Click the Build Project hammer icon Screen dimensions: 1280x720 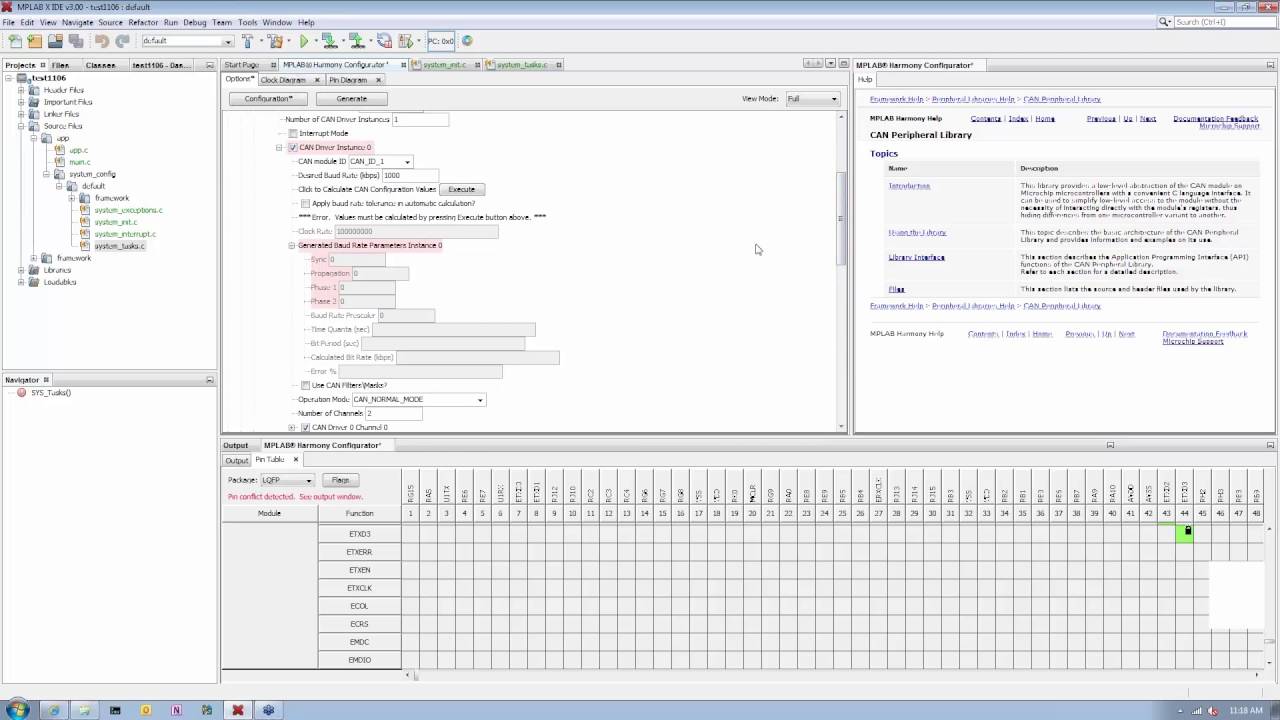pyautogui.click(x=247, y=41)
